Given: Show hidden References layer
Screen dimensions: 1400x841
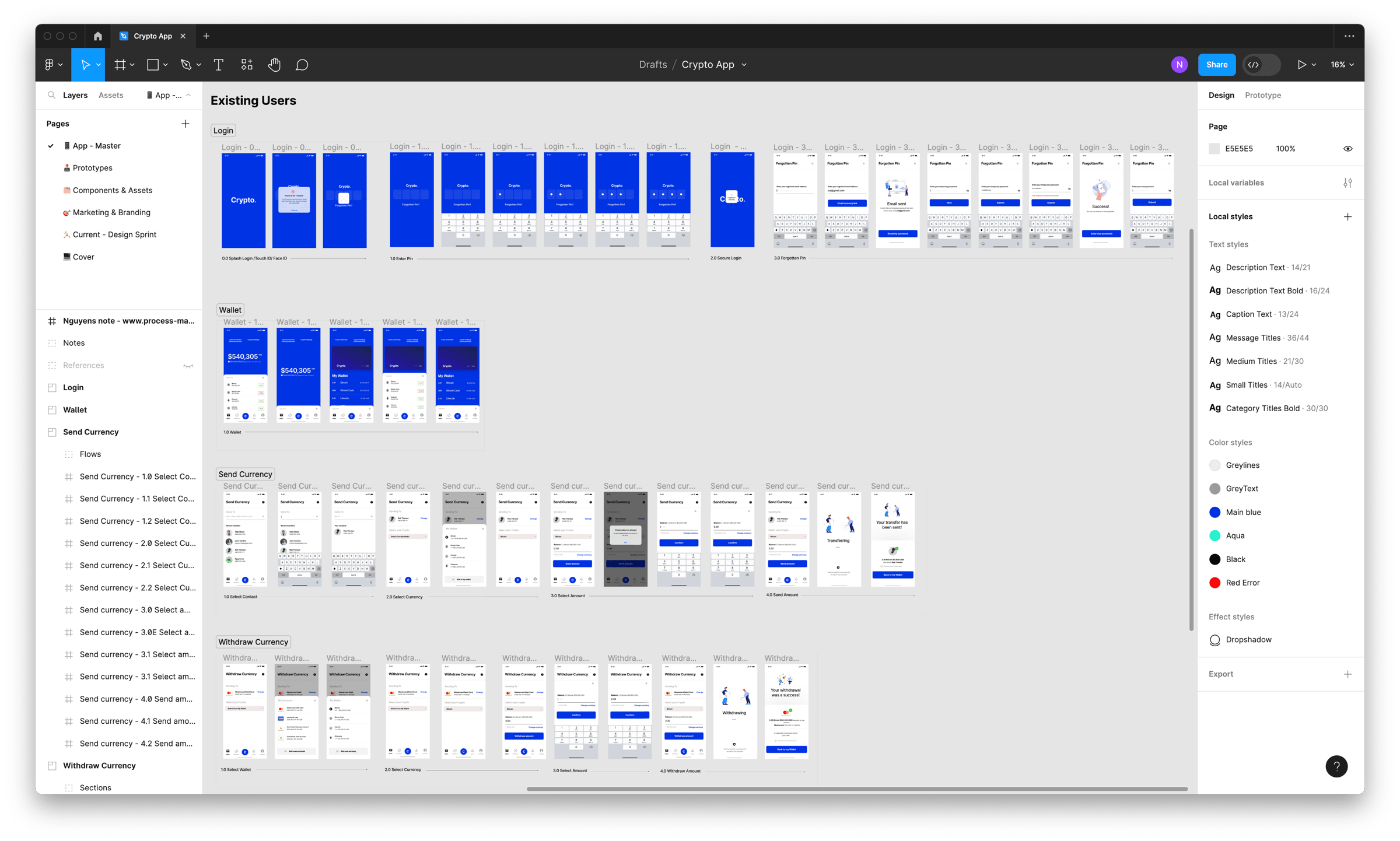Looking at the screenshot, I should coord(188,366).
